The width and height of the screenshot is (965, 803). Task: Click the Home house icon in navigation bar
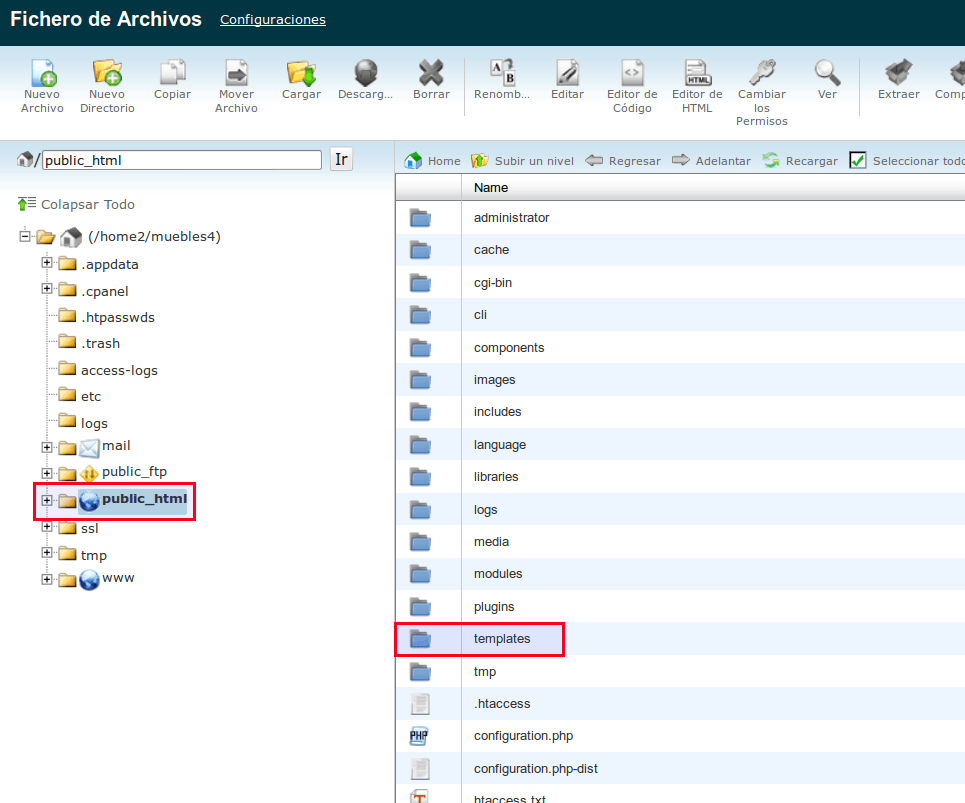tap(413, 161)
